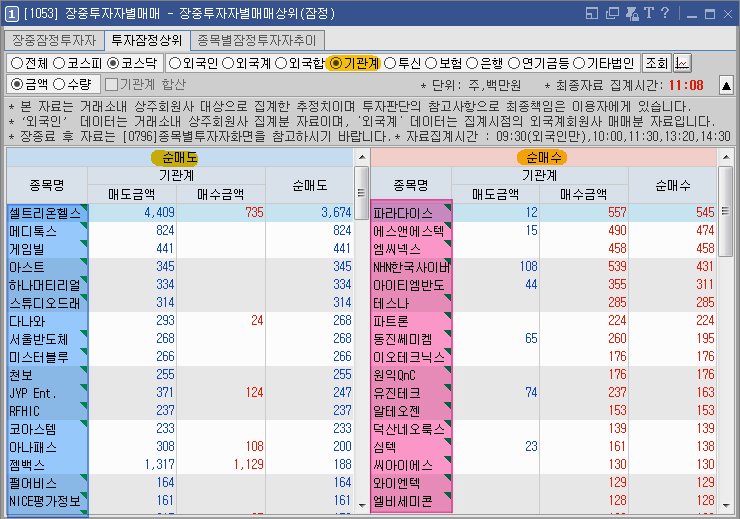Click the window number 1 icon
The height and width of the screenshot is (519, 740).
[12, 13]
